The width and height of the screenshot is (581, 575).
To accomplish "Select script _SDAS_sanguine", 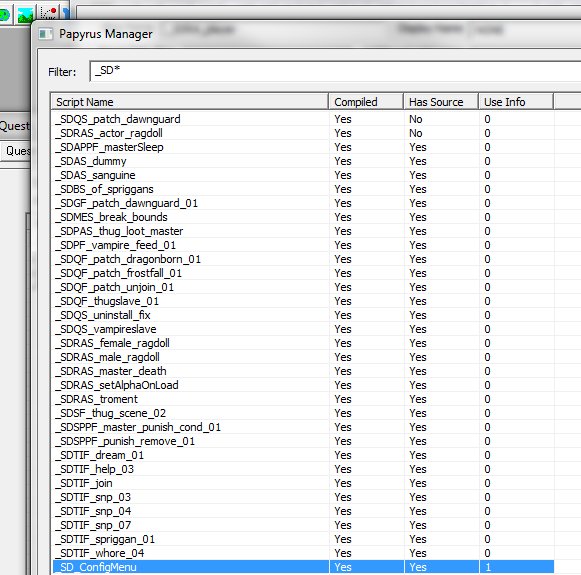I will click(95, 175).
